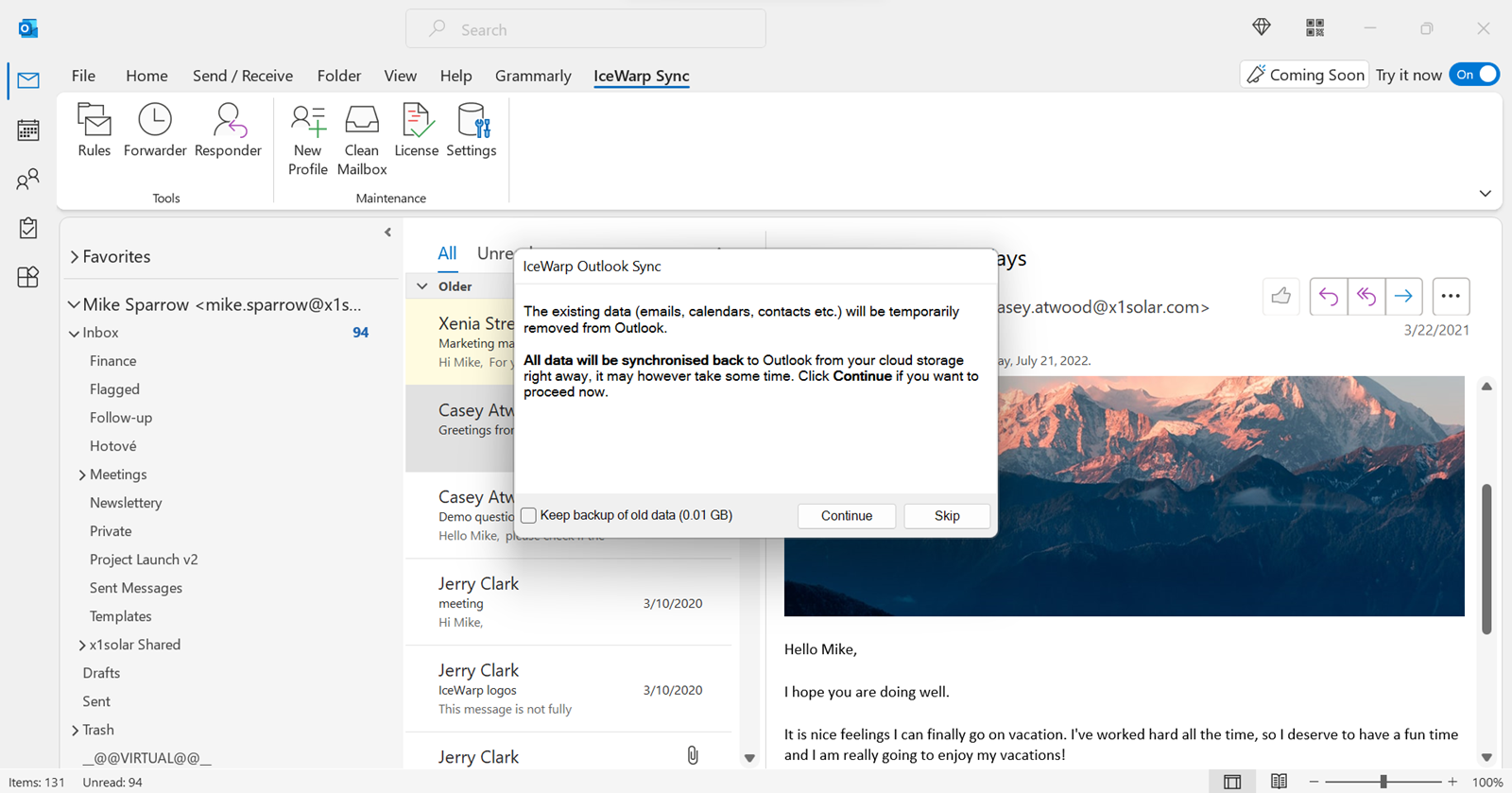Open the License dialog
This screenshot has width=1512, height=793.
click(417, 130)
